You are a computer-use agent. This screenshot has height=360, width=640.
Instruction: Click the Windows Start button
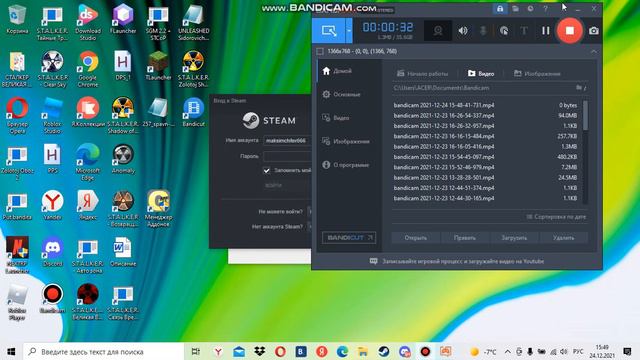point(11,351)
